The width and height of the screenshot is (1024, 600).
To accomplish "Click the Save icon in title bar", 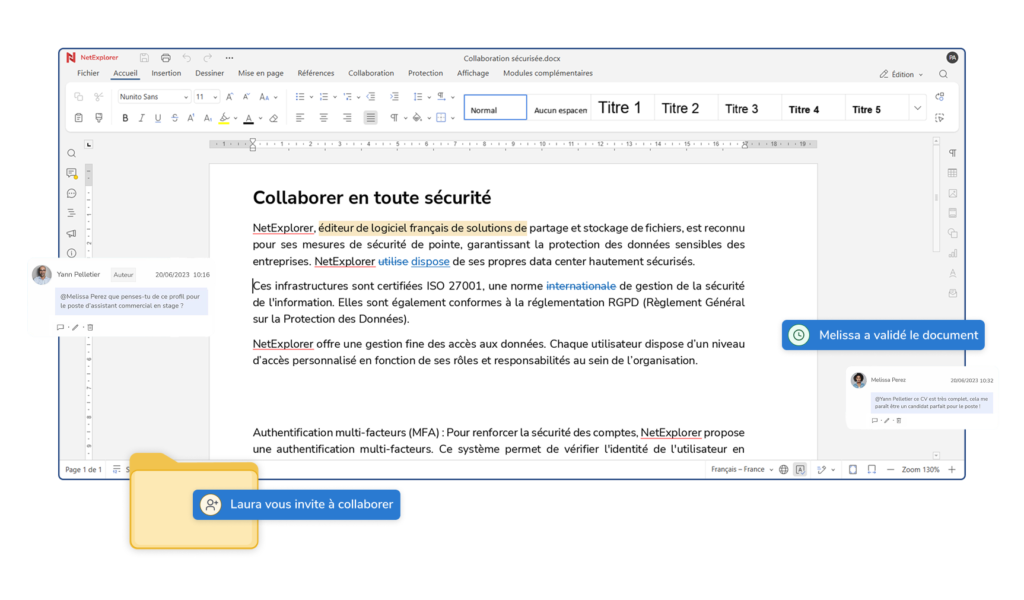I will coord(144,58).
